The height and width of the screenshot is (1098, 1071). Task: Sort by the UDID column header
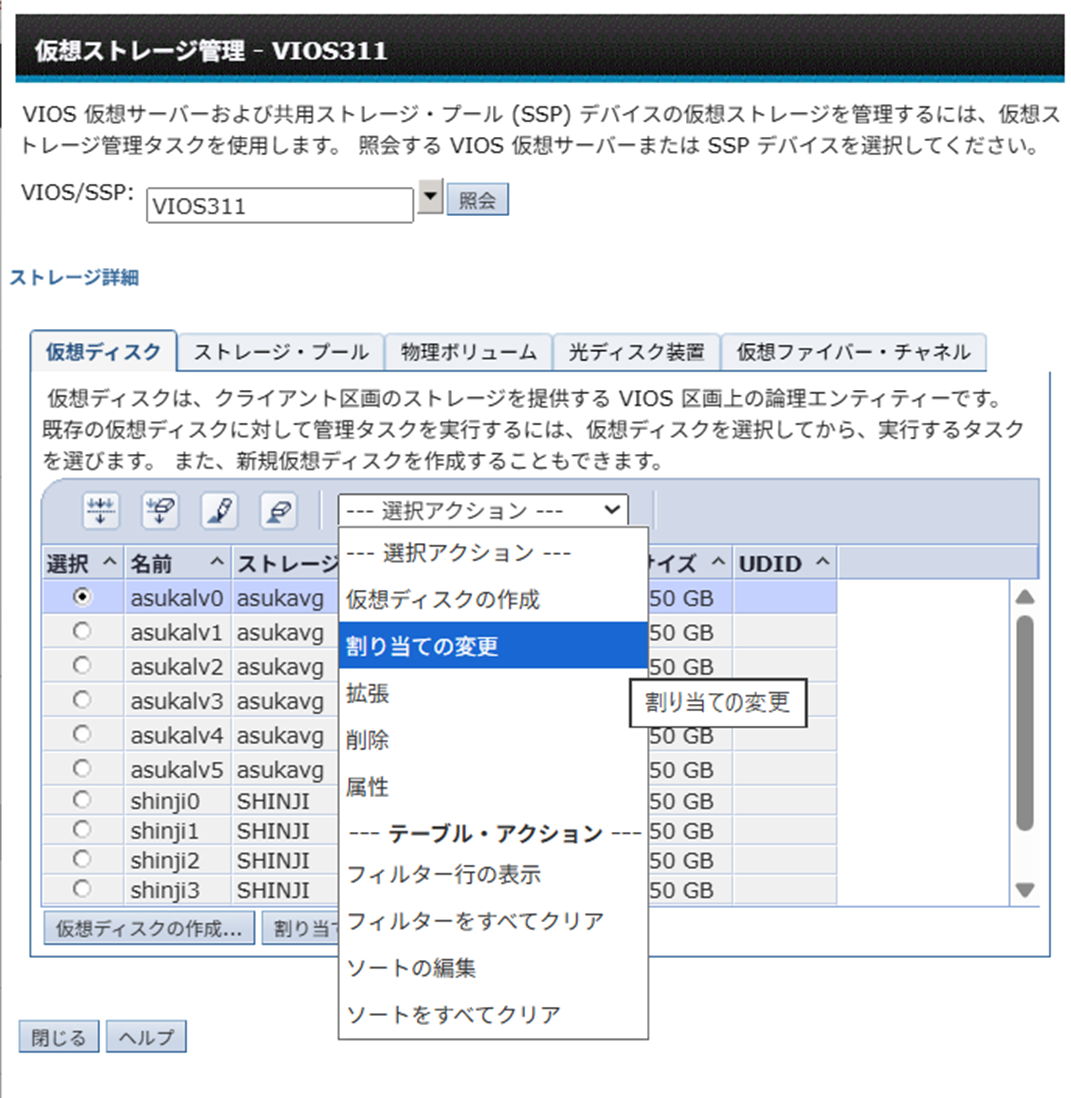point(785,563)
